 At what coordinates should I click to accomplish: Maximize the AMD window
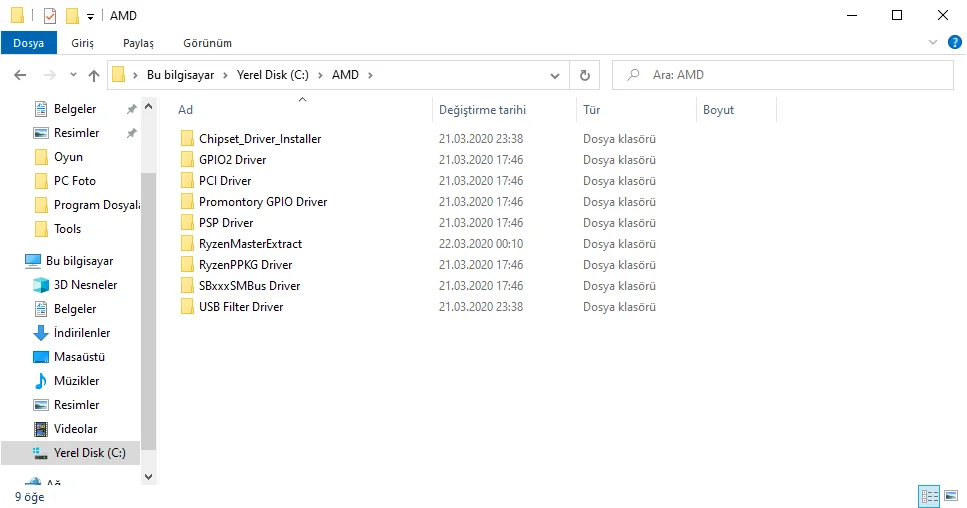coord(897,15)
